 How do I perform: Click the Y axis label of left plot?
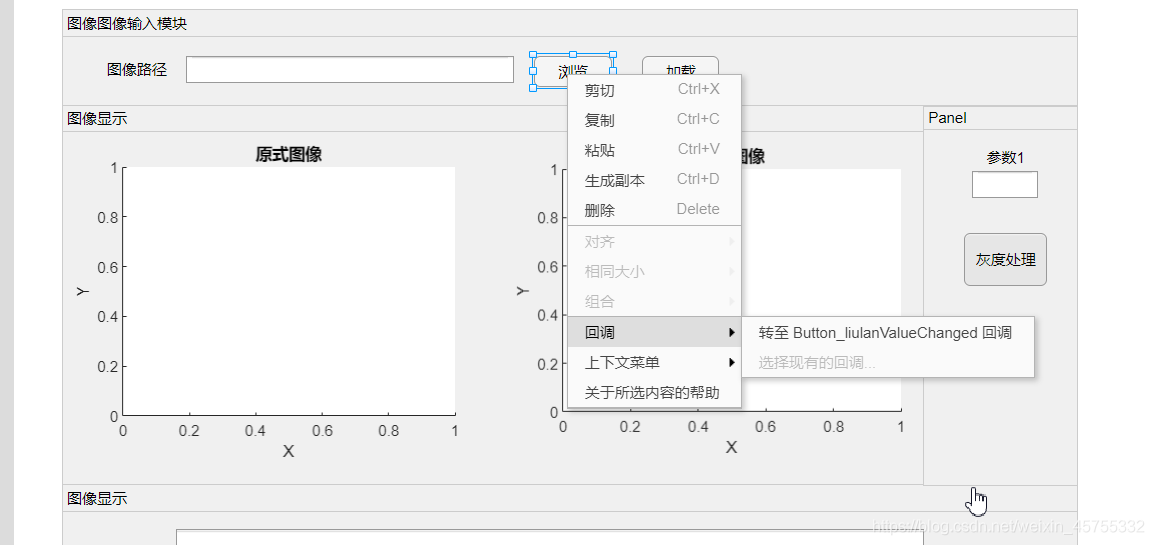pos(82,292)
